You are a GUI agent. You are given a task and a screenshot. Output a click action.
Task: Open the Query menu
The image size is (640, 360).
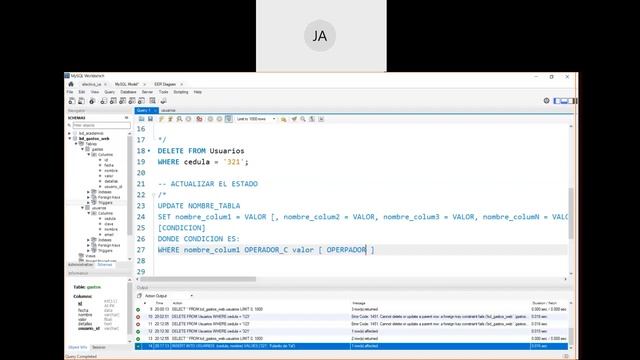click(x=109, y=92)
